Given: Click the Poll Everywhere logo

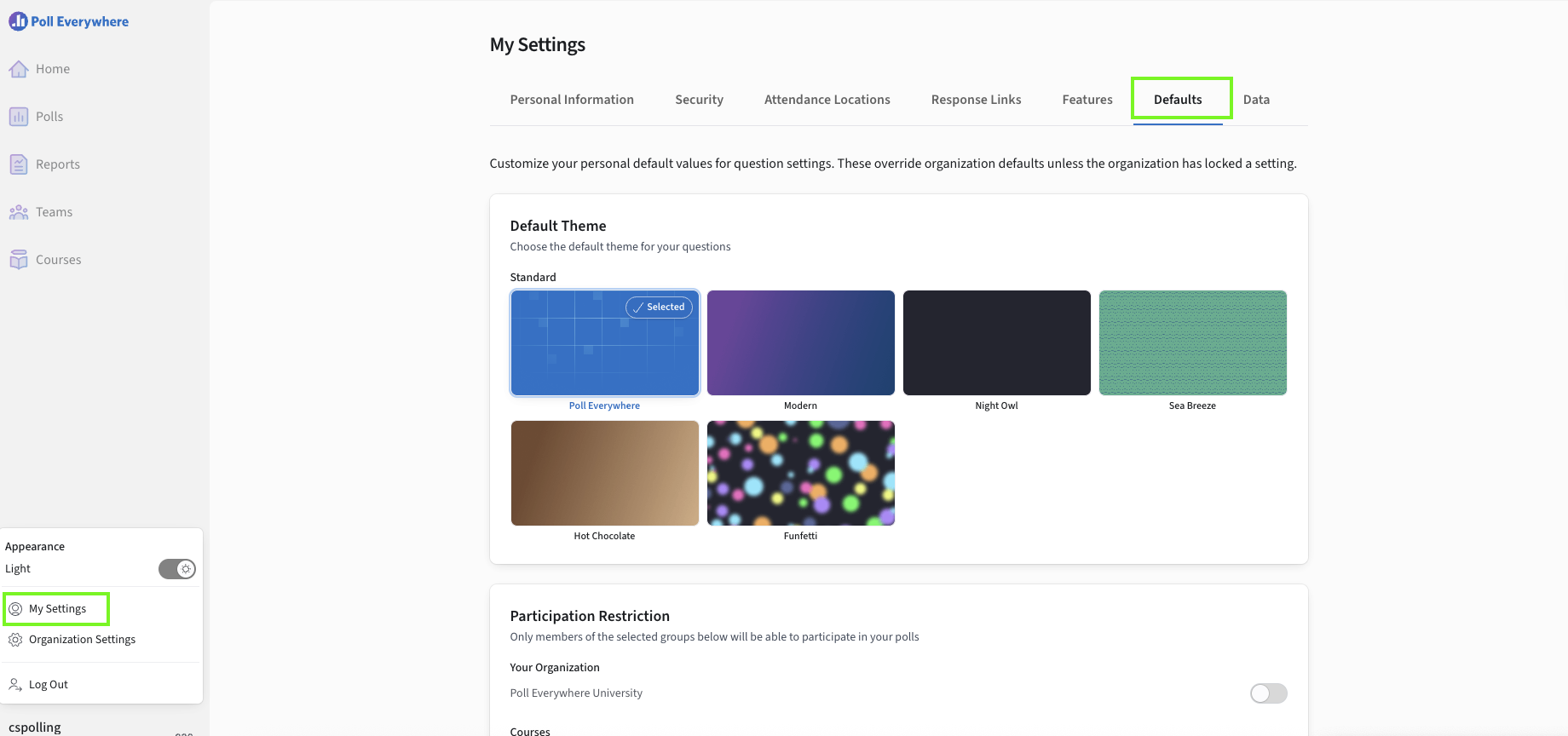Looking at the screenshot, I should tap(69, 21).
